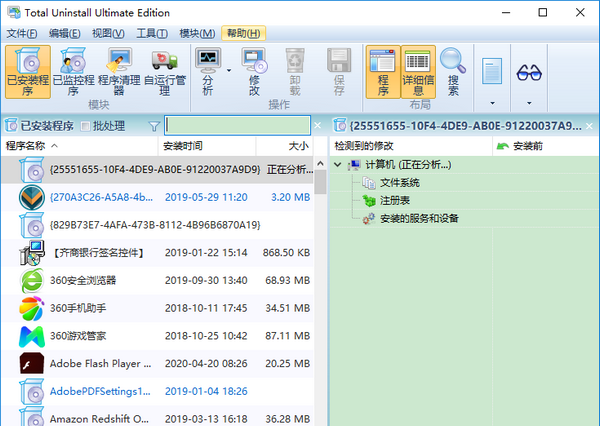Viewport: 600px width, 443px height.
Task: Toggle the 详细信息 layout pane
Action: click(x=418, y=72)
